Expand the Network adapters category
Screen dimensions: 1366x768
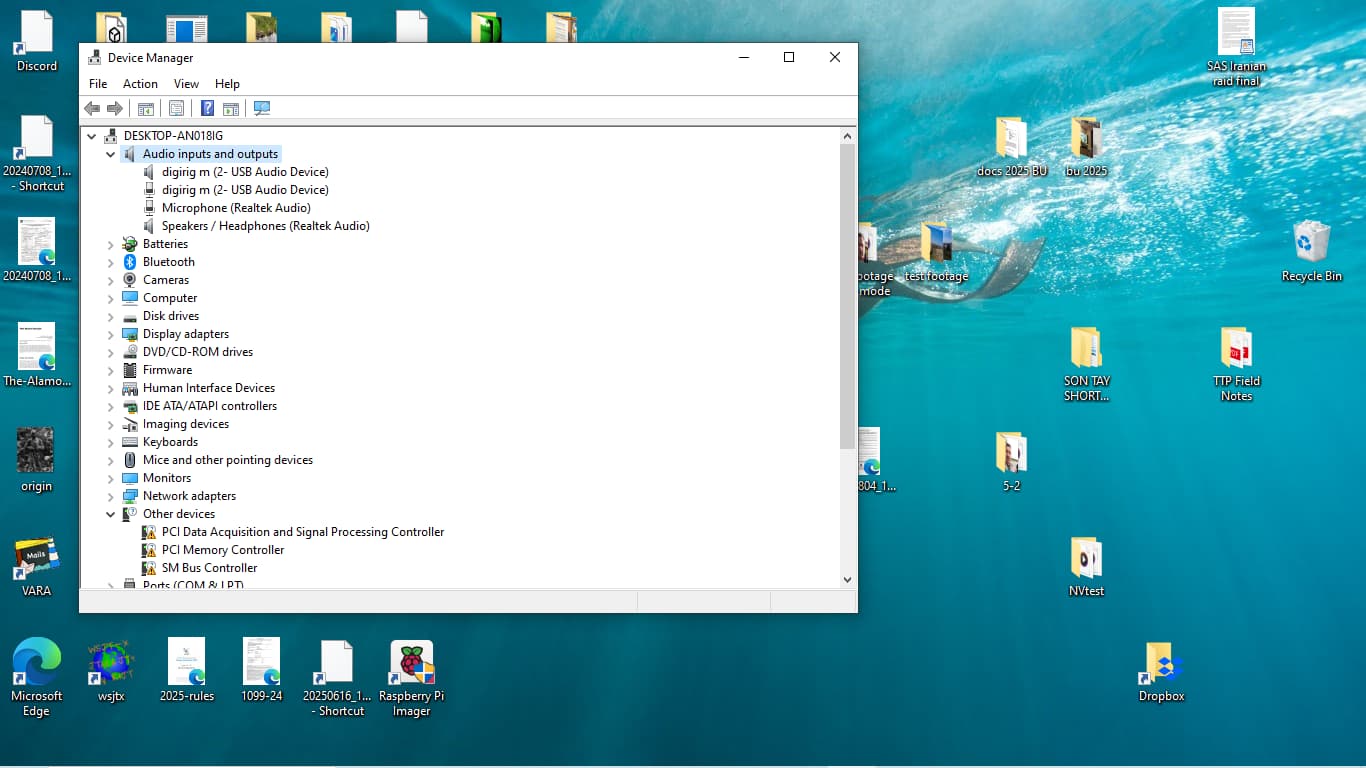pos(111,497)
